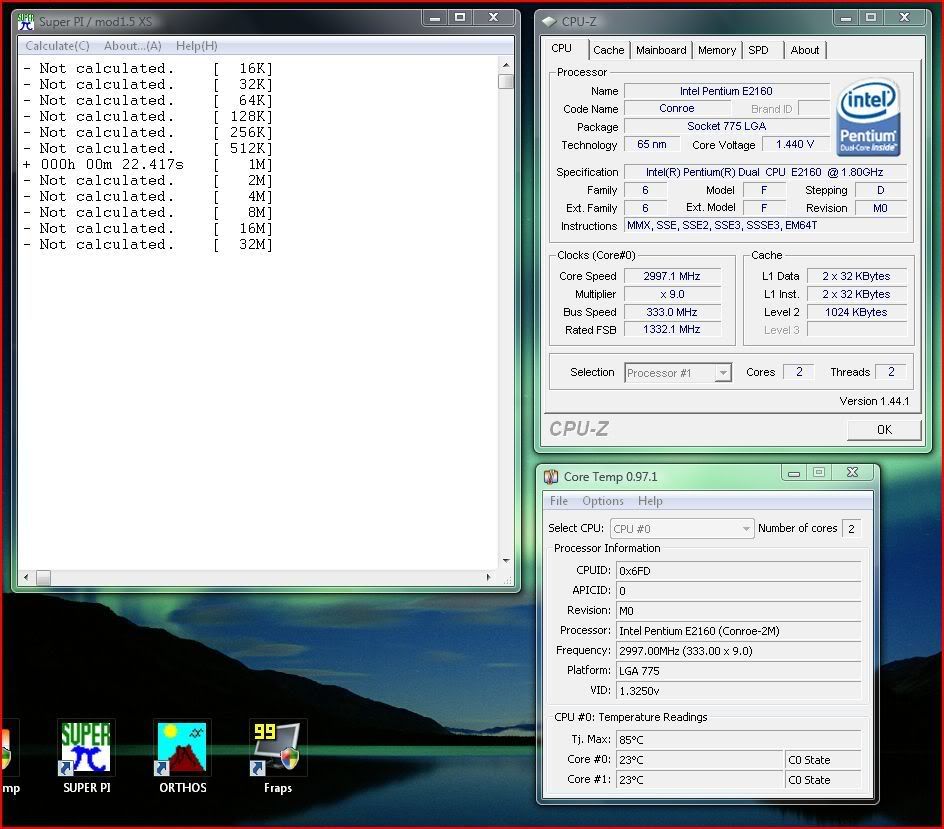Open the File menu in Core Temp
The image size is (944, 829).
coord(559,501)
